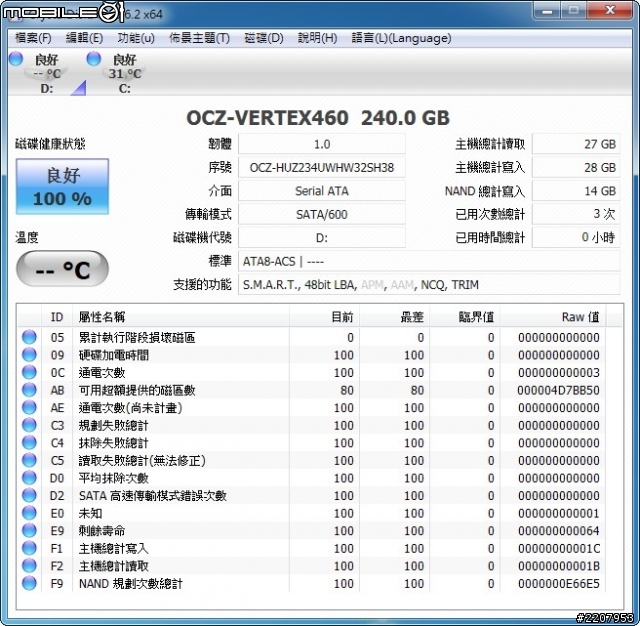Image resolution: width=640 pixels, height=626 pixels.
Task: Click the status orb for attribute F2
Action: click(29, 565)
